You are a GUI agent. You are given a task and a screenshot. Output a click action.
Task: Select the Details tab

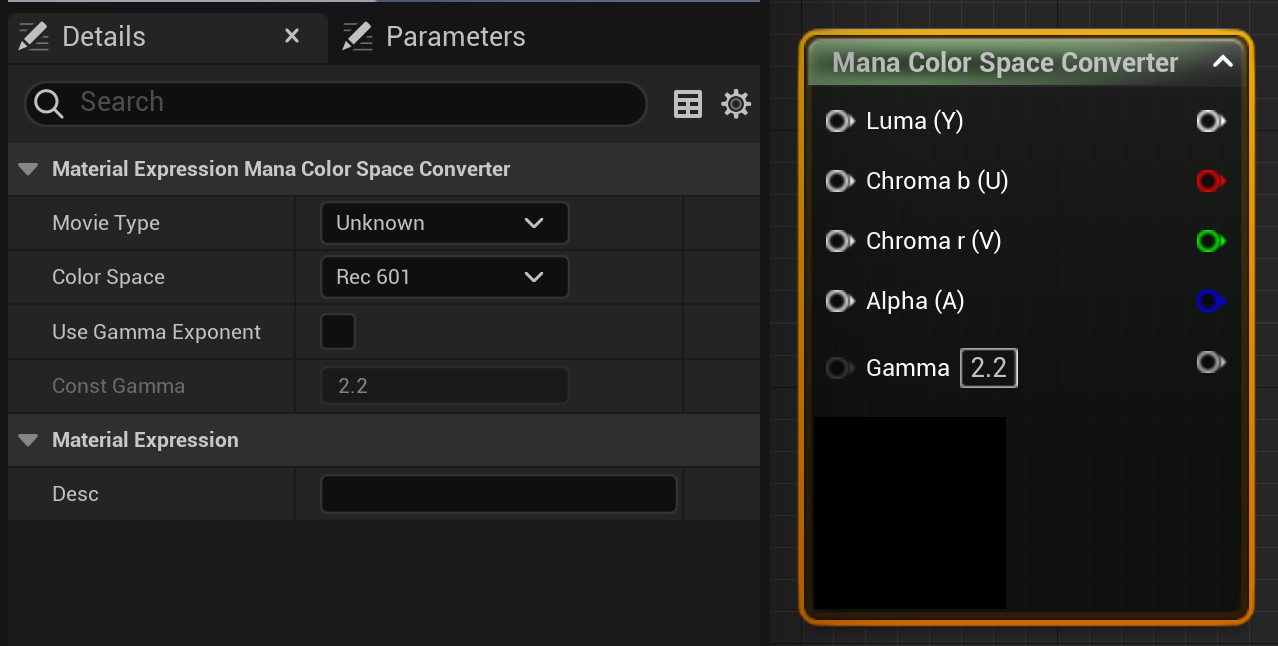point(103,37)
